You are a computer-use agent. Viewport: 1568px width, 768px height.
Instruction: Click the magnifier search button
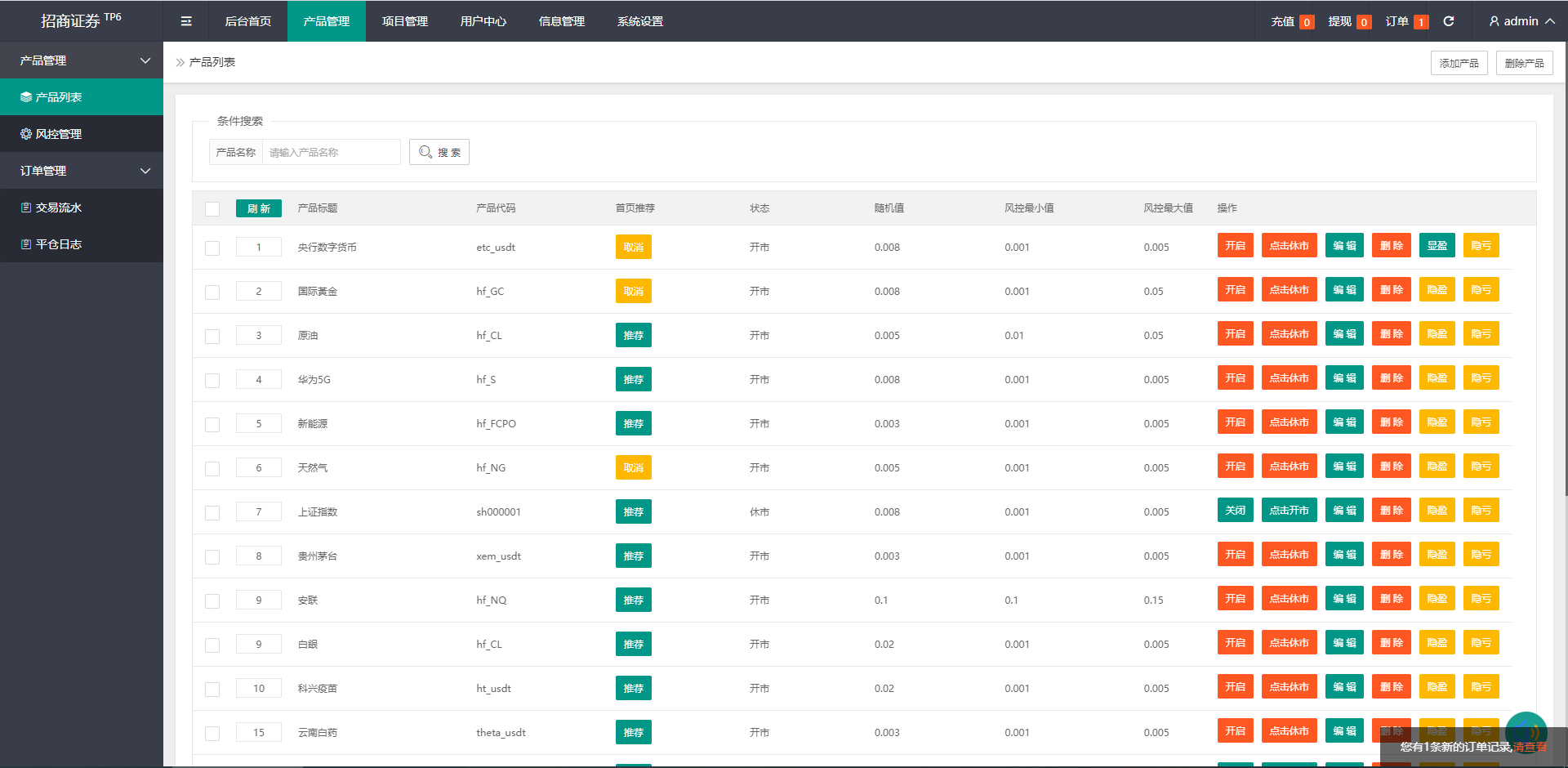[439, 152]
